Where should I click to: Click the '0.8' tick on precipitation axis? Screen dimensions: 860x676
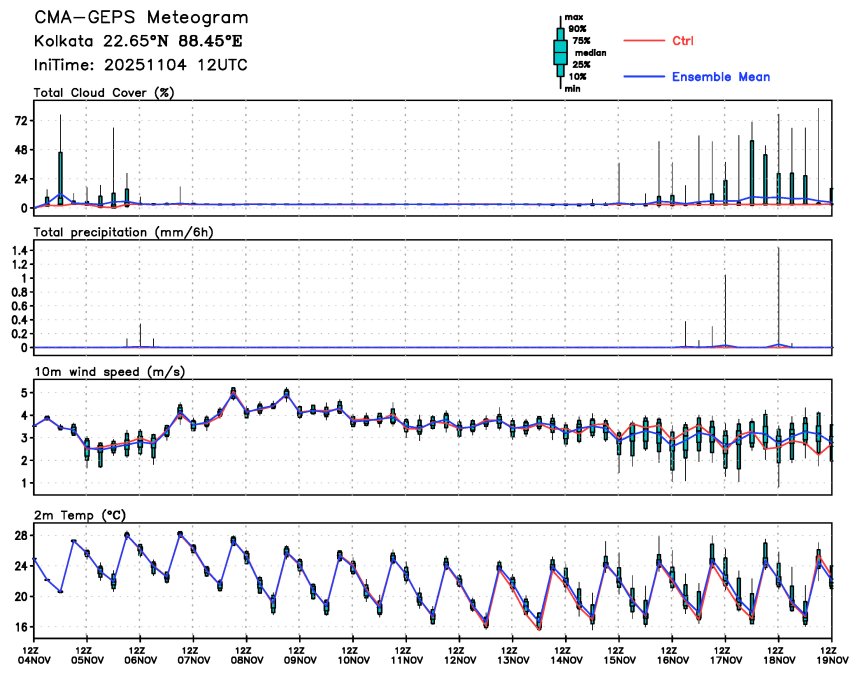19,292
